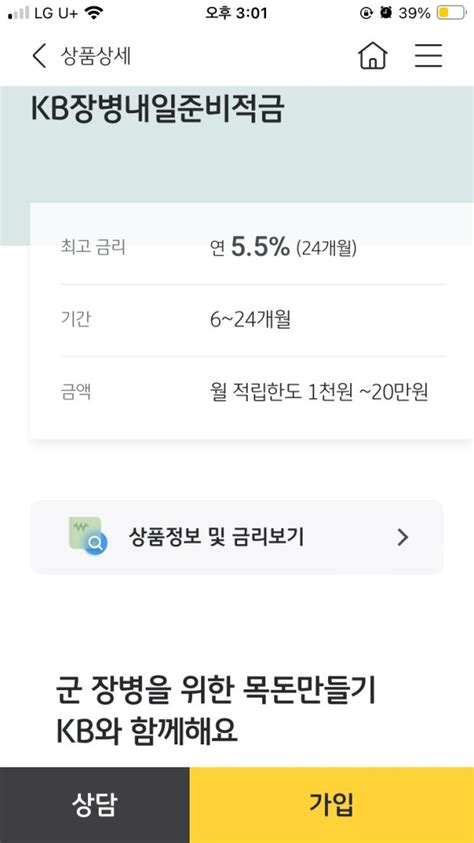Tap the cellular signal bars icon

19,13
